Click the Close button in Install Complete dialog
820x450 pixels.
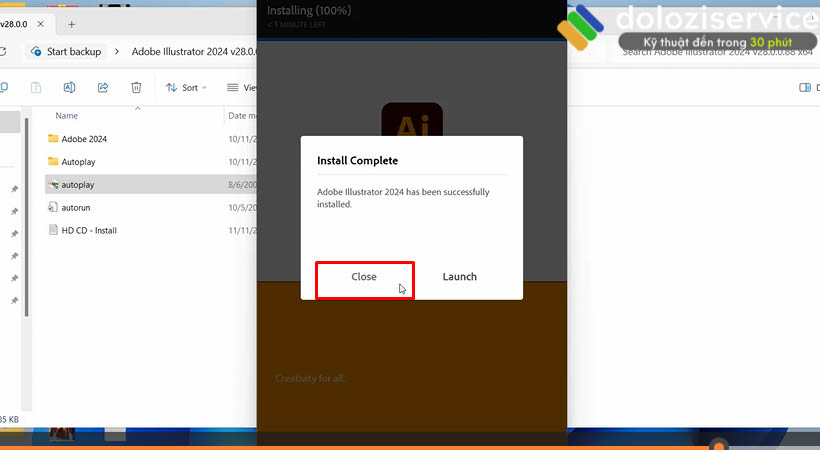point(364,277)
